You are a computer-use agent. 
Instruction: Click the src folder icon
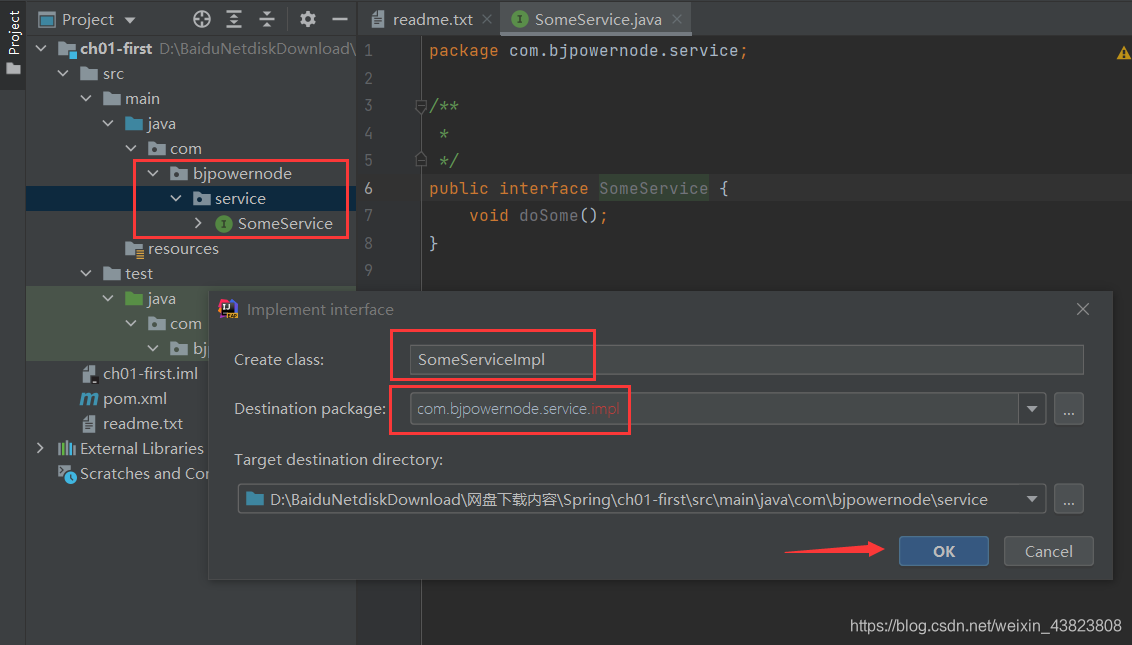click(89, 74)
